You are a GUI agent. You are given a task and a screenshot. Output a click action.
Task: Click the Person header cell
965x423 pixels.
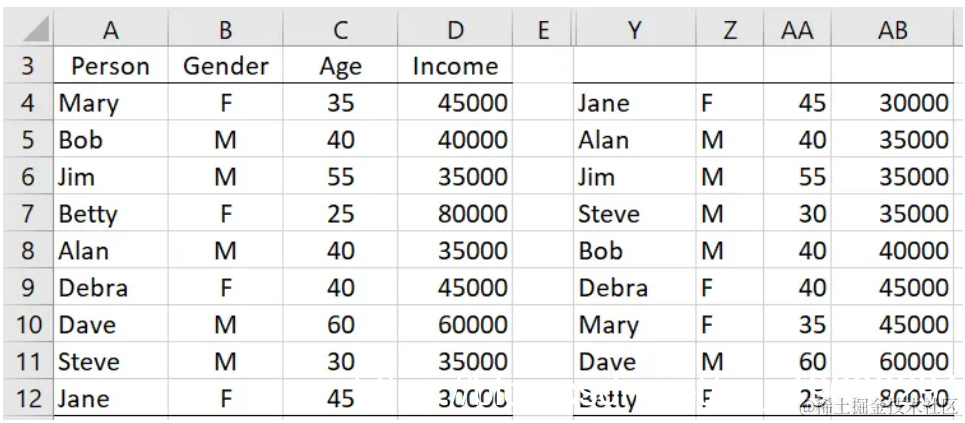pos(111,67)
